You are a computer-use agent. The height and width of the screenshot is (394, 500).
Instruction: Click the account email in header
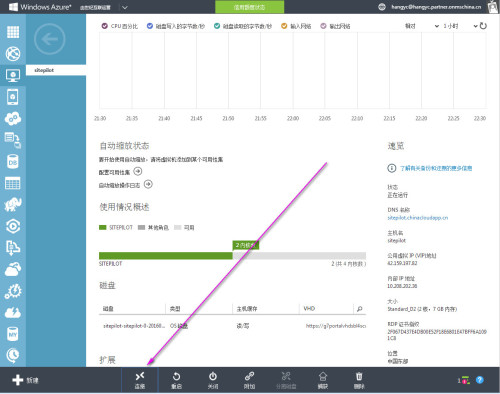tap(436, 7)
